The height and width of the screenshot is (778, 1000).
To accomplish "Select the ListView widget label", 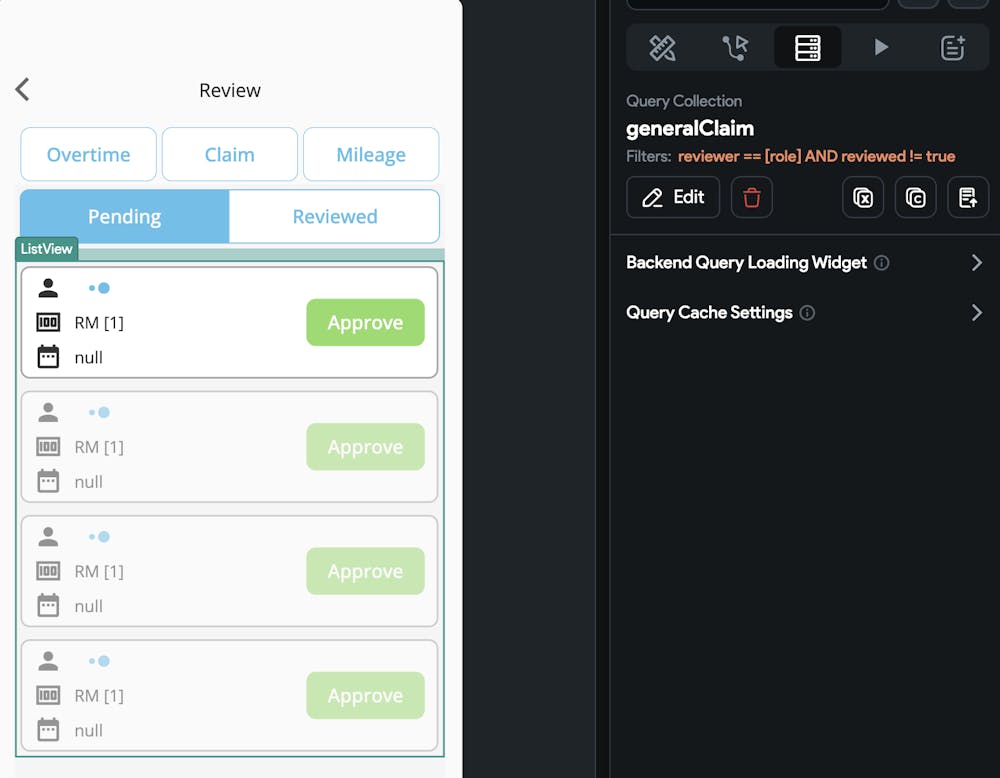I will [x=47, y=249].
